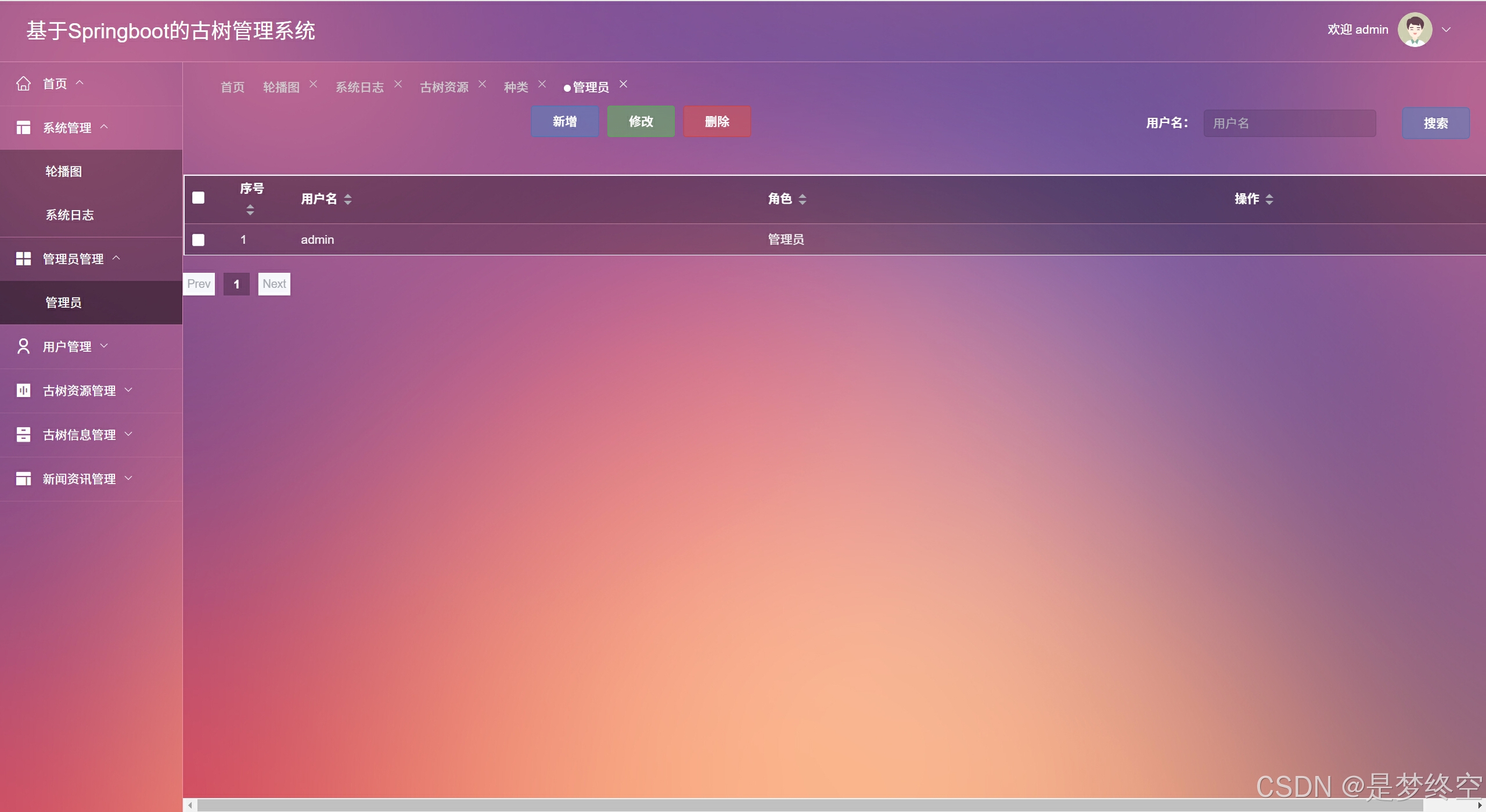Close the 轮播图 tab
Viewport: 1486px width, 812px height.
(313, 84)
